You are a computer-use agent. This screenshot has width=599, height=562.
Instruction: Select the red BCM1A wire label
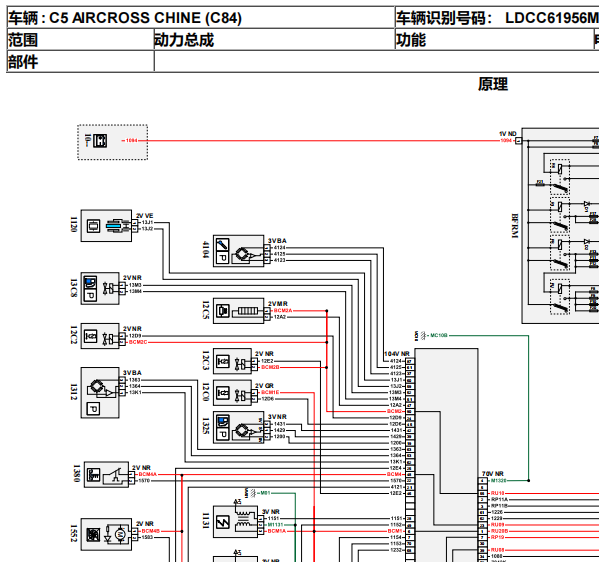point(277,531)
